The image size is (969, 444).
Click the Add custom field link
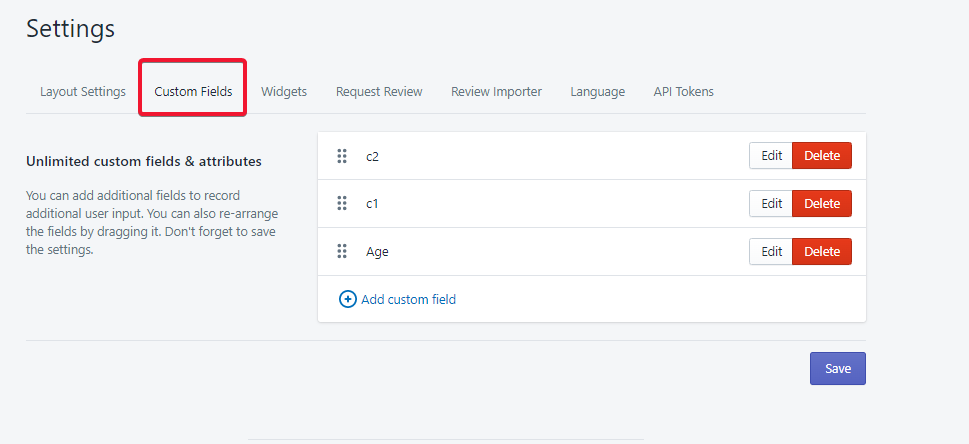point(408,299)
